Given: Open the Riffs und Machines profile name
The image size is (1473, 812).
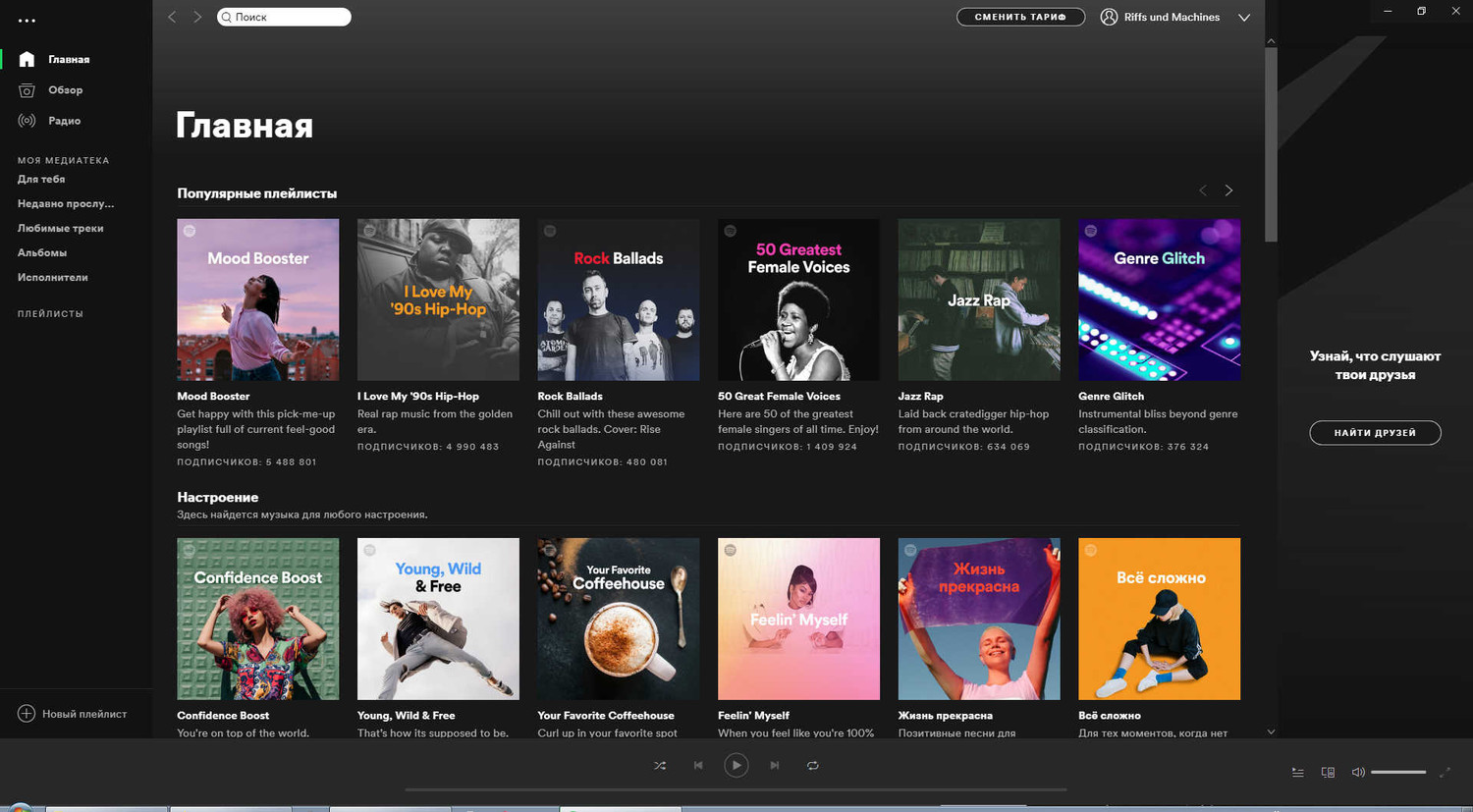Looking at the screenshot, I should 1172,17.
